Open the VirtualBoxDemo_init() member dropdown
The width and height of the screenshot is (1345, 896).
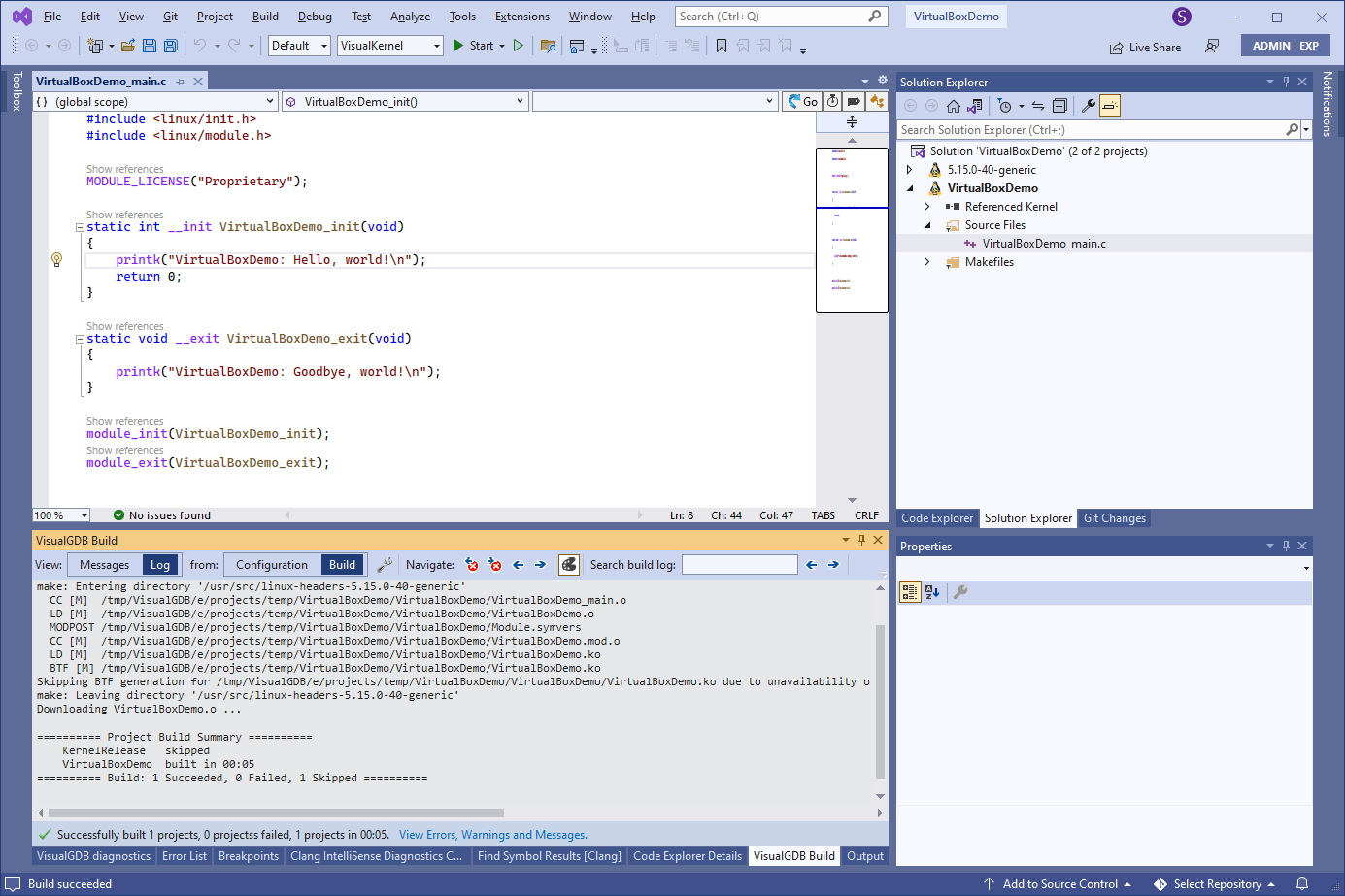click(x=405, y=101)
